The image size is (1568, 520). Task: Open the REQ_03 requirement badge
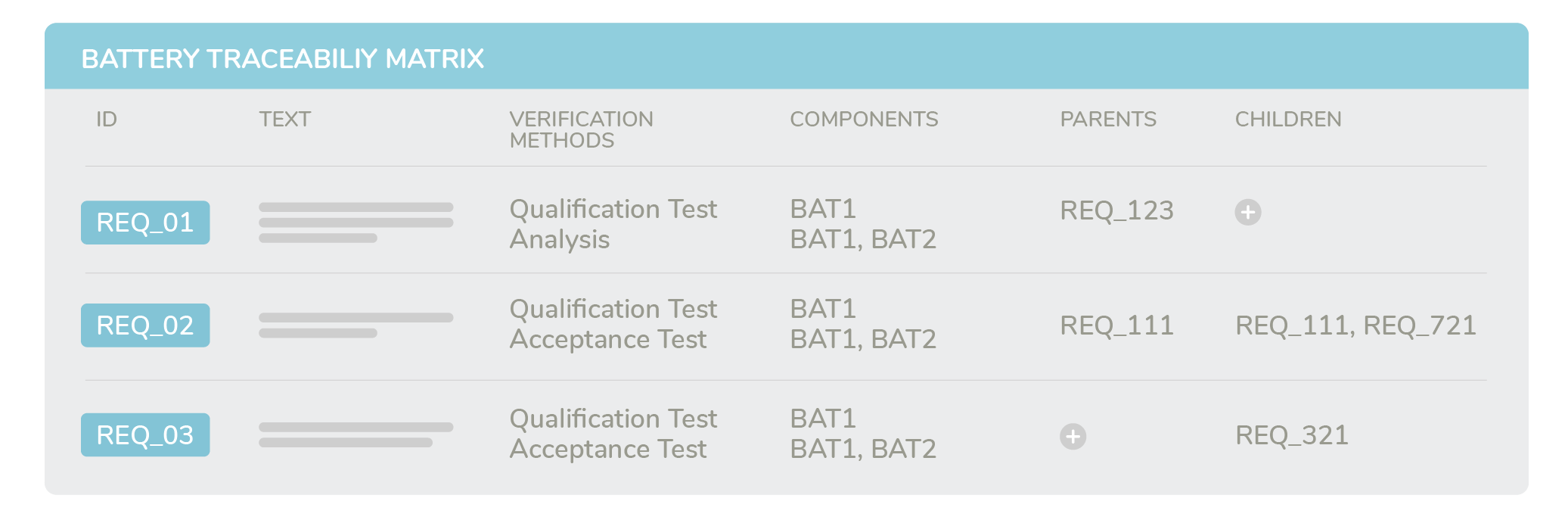coord(145,434)
